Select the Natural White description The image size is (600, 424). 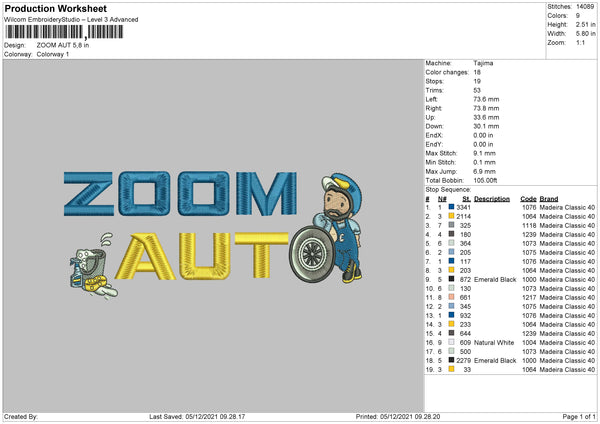tap(494, 342)
